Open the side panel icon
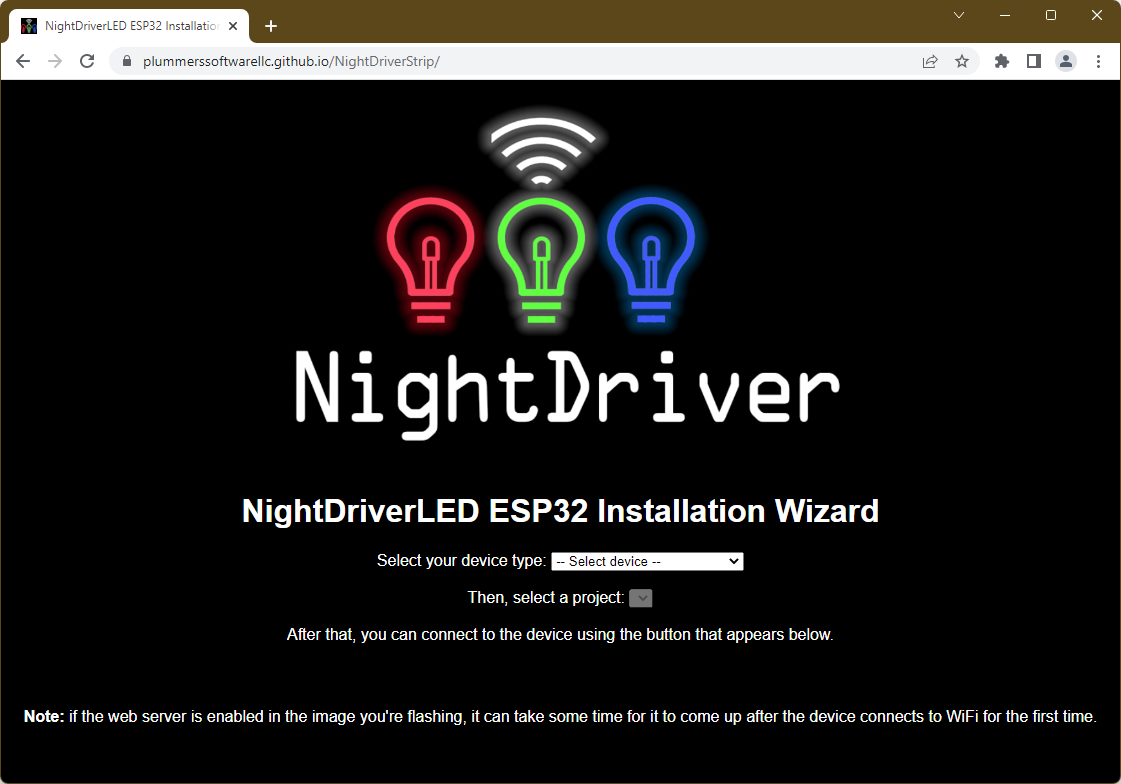 point(1033,61)
